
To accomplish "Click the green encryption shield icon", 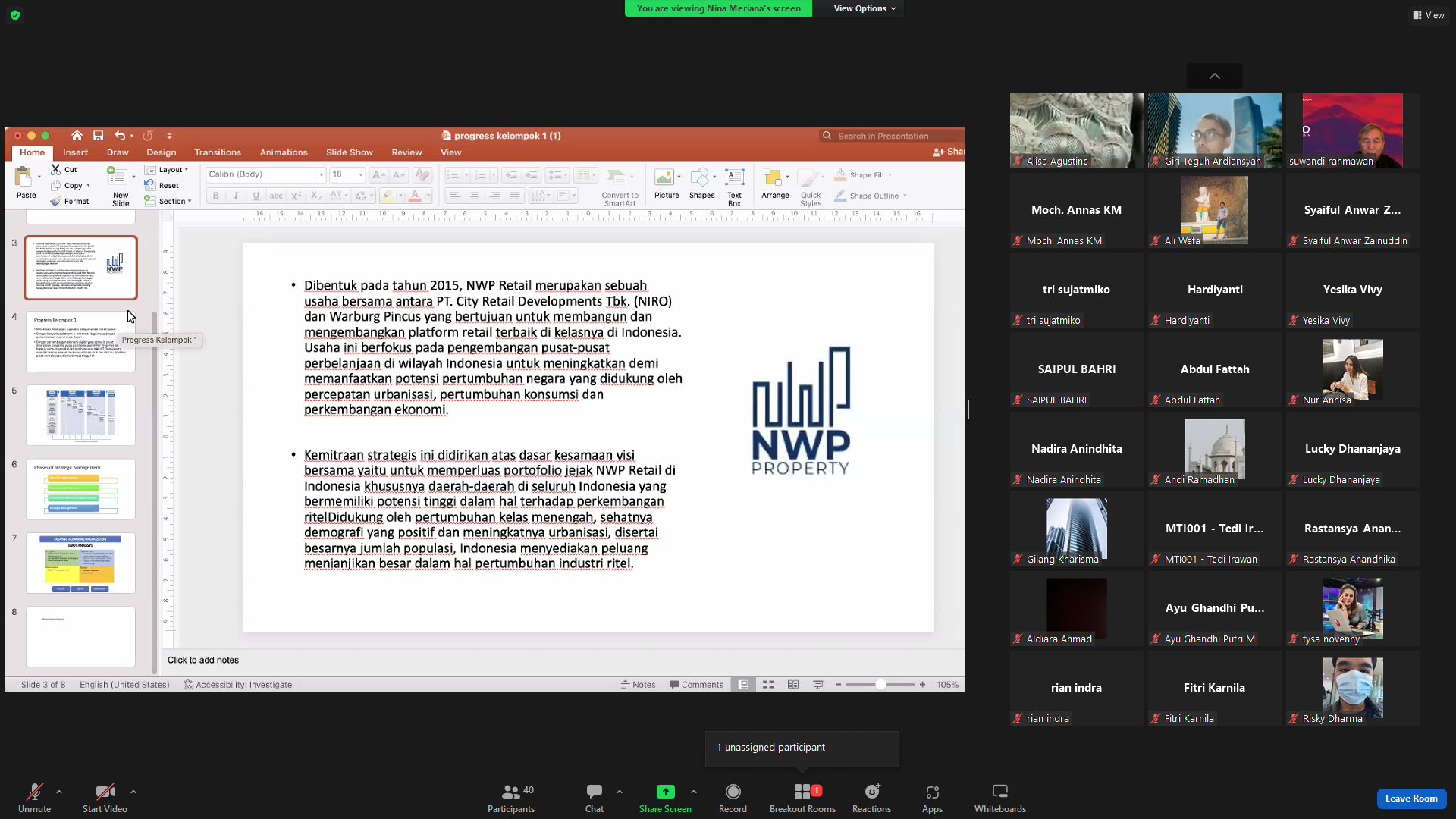I will click(15, 15).
